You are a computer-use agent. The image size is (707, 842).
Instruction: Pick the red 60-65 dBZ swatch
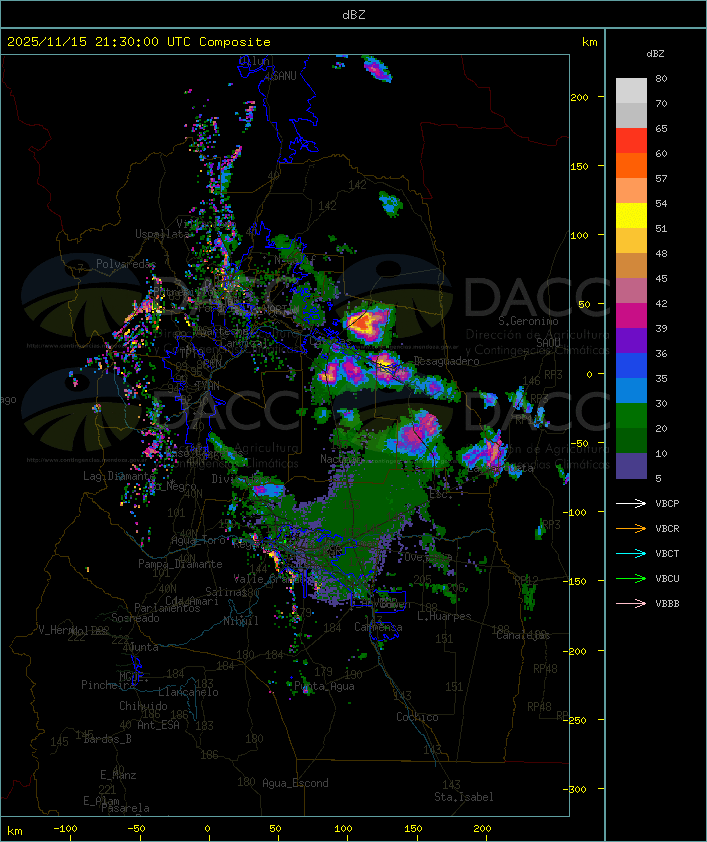click(631, 140)
